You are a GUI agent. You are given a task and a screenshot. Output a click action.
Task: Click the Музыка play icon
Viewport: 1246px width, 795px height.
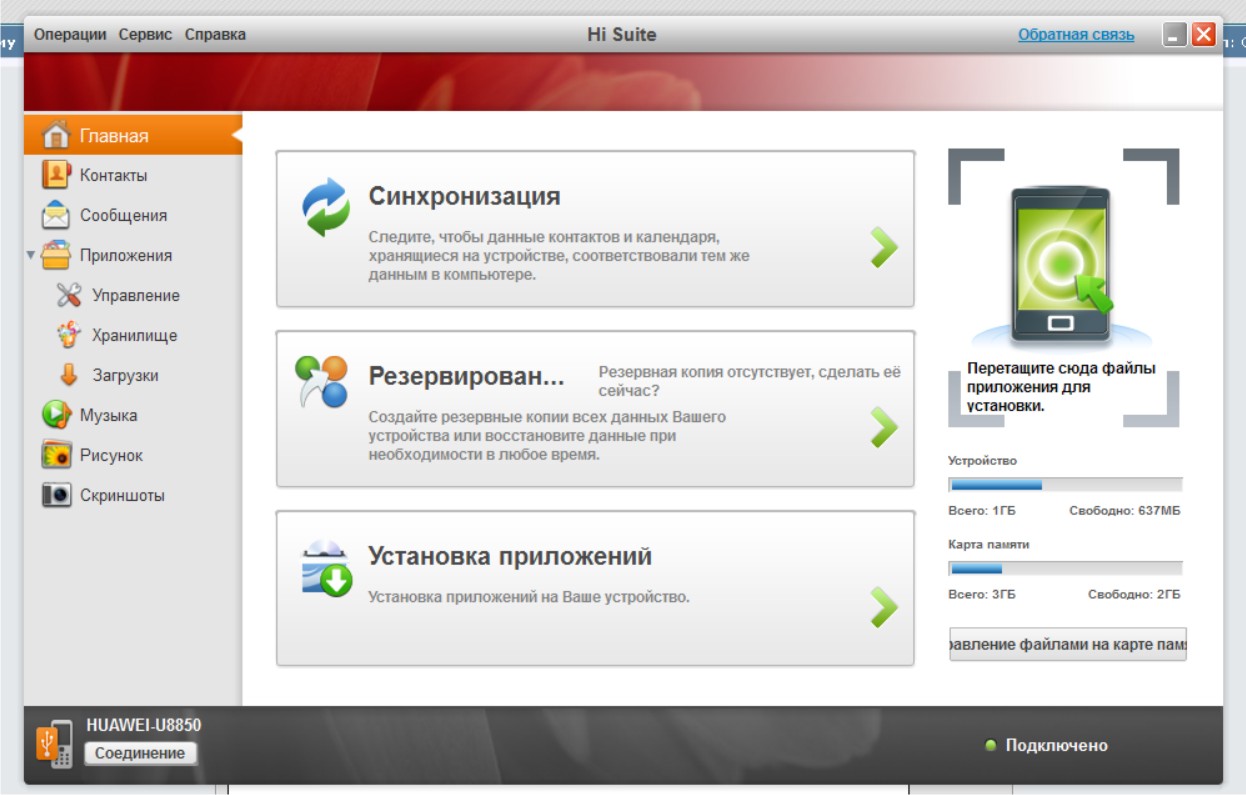56,415
